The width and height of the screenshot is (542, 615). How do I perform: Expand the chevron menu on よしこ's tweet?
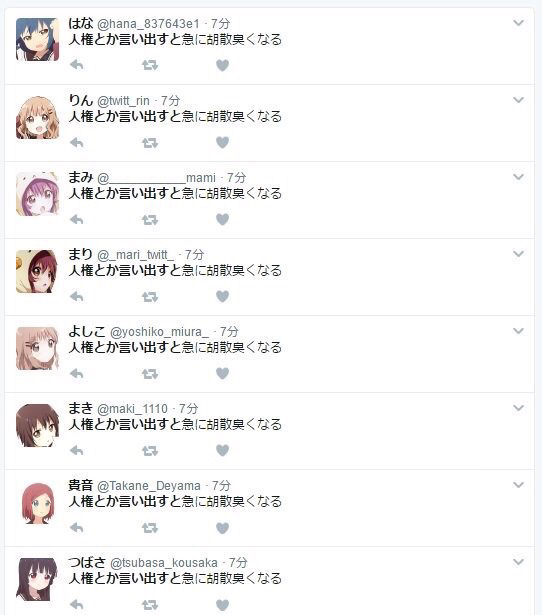pos(518,331)
